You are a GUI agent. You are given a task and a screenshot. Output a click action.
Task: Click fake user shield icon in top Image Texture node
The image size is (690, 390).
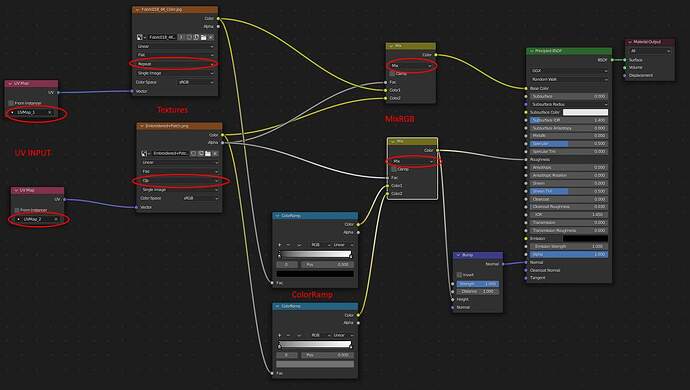coord(189,37)
